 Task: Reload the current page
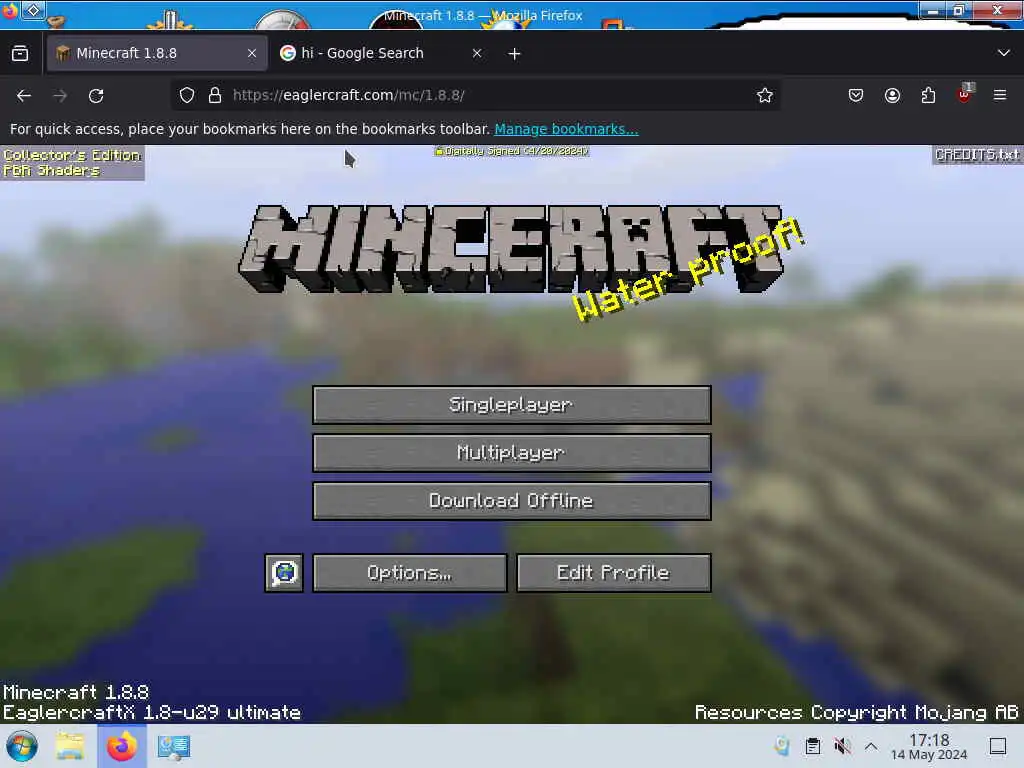pos(96,96)
